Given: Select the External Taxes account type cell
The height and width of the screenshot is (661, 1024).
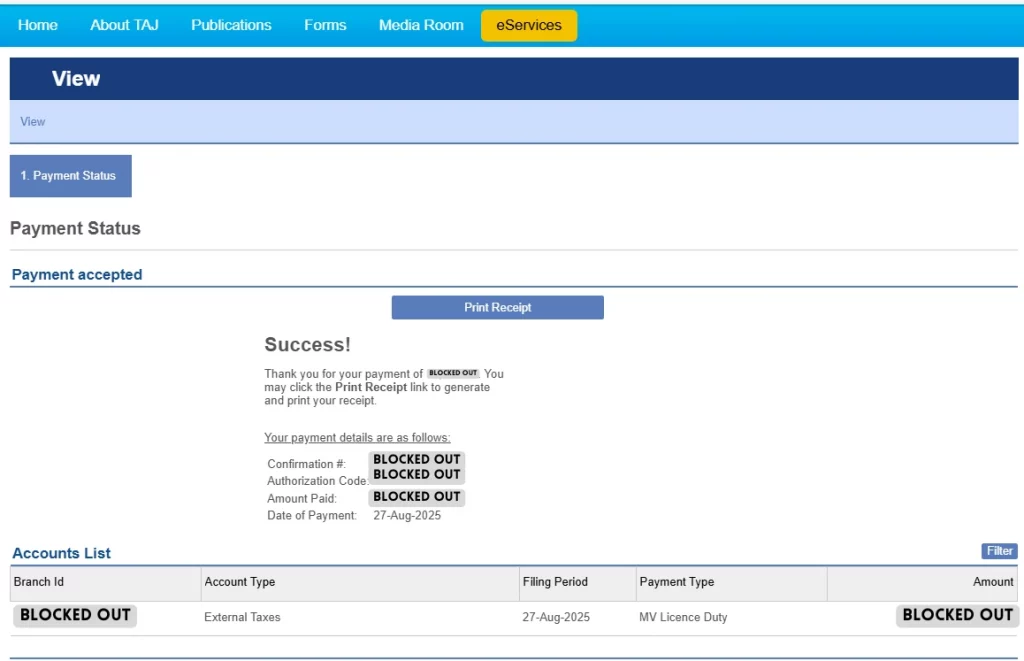Looking at the screenshot, I should [x=242, y=617].
